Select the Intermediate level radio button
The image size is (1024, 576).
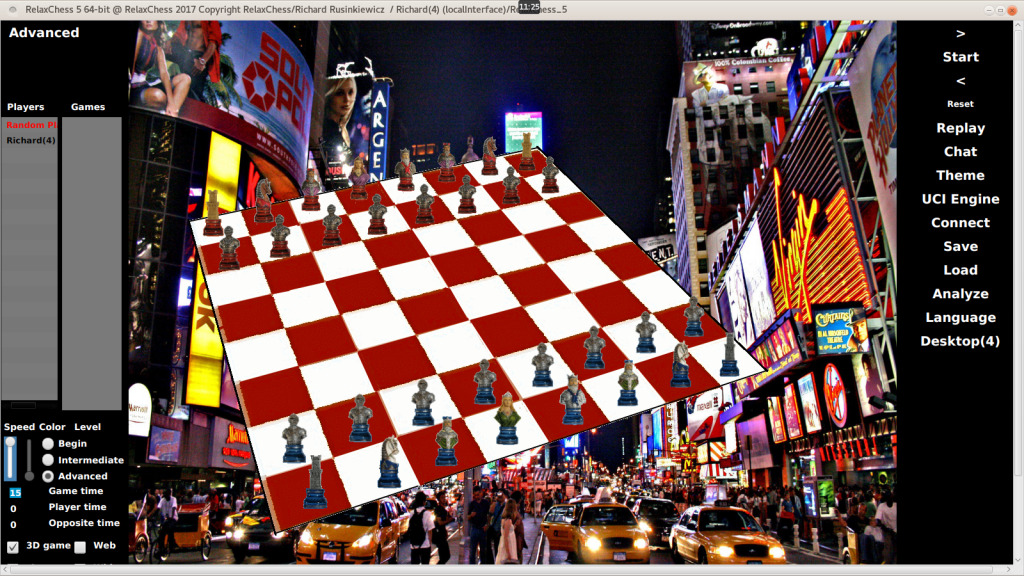pos(48,460)
